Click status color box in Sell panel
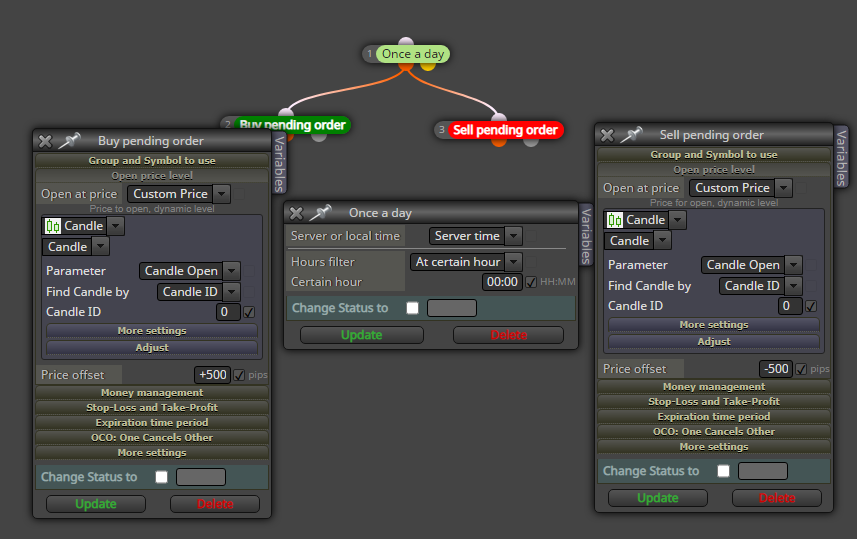The height and width of the screenshot is (539, 857). [763, 471]
